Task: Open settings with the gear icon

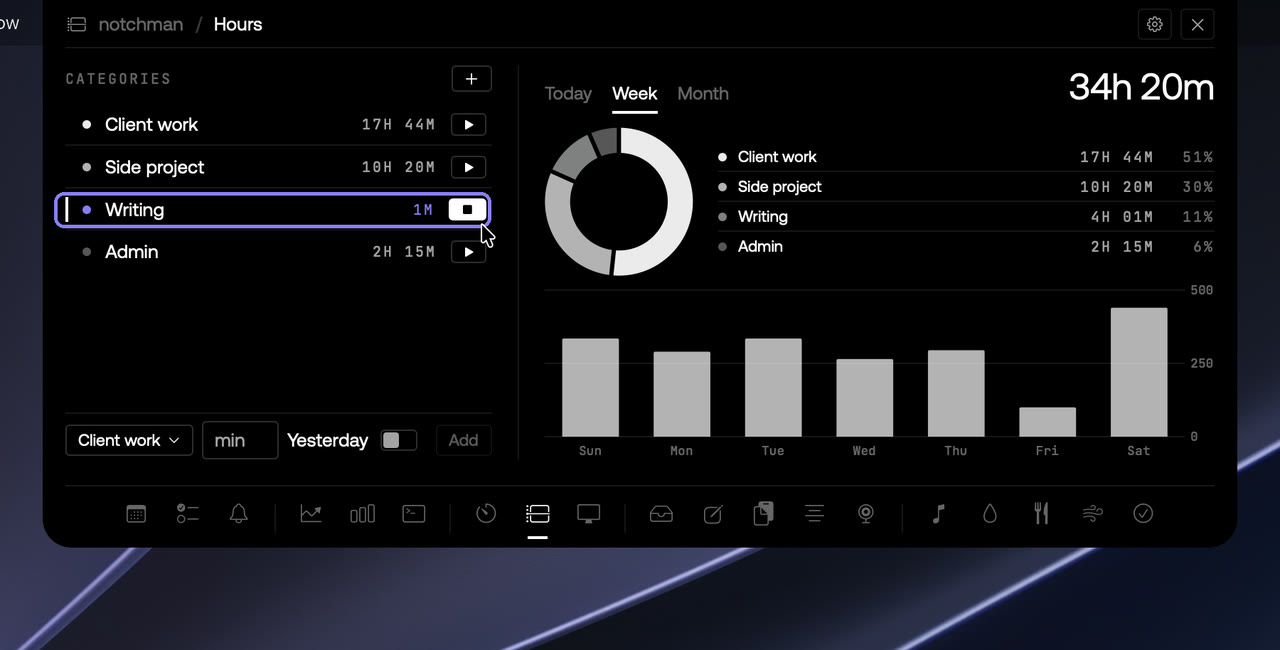Action: click(x=1155, y=25)
